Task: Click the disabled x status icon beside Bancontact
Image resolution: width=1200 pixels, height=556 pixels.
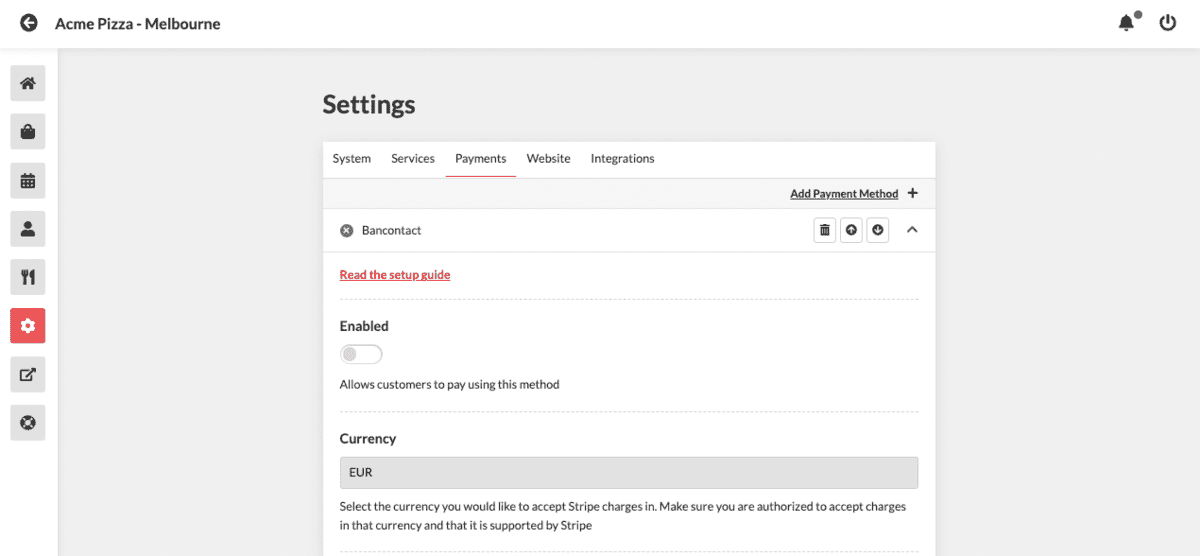Action: 347,230
